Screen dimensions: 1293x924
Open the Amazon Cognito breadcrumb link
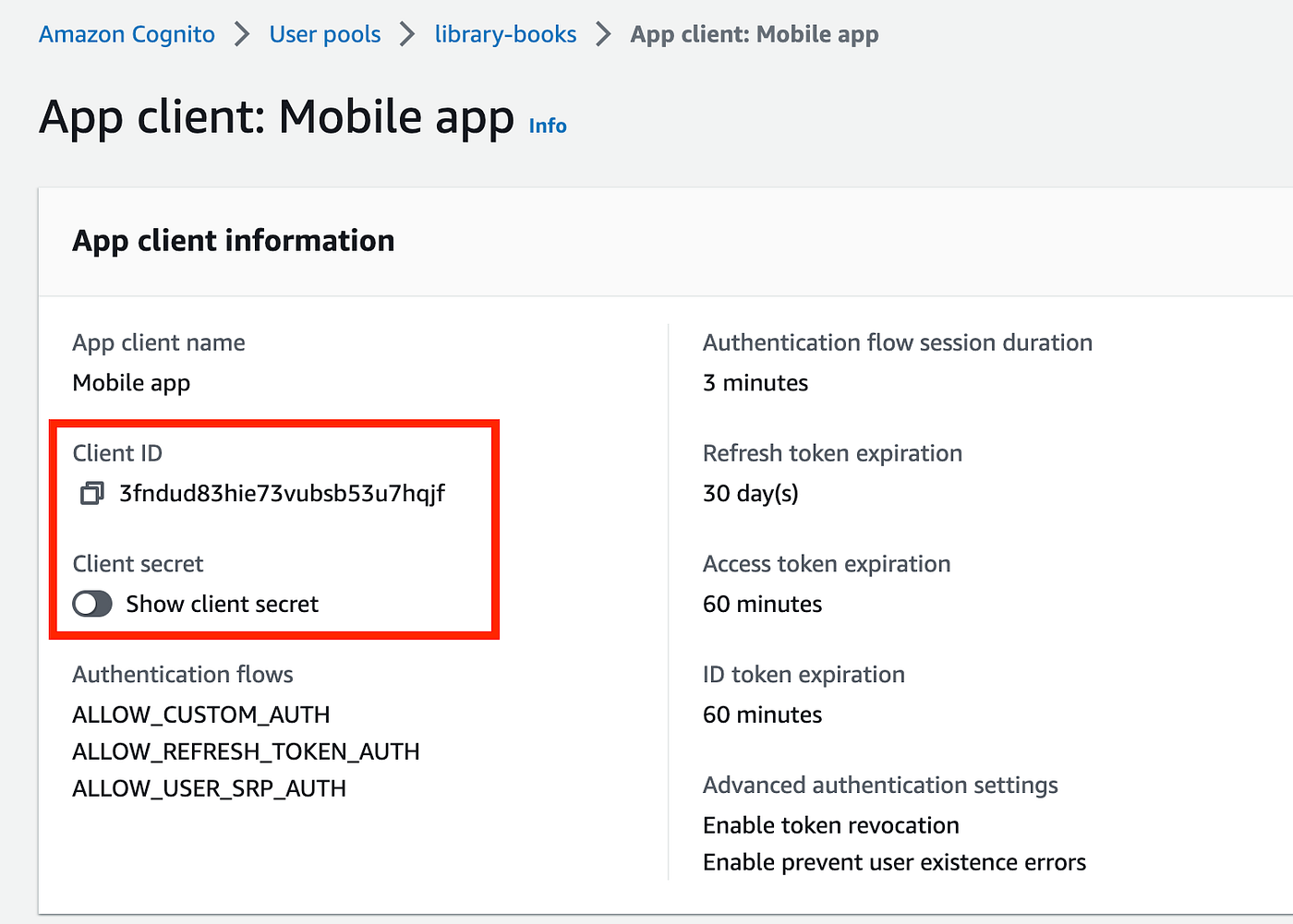pos(127,34)
